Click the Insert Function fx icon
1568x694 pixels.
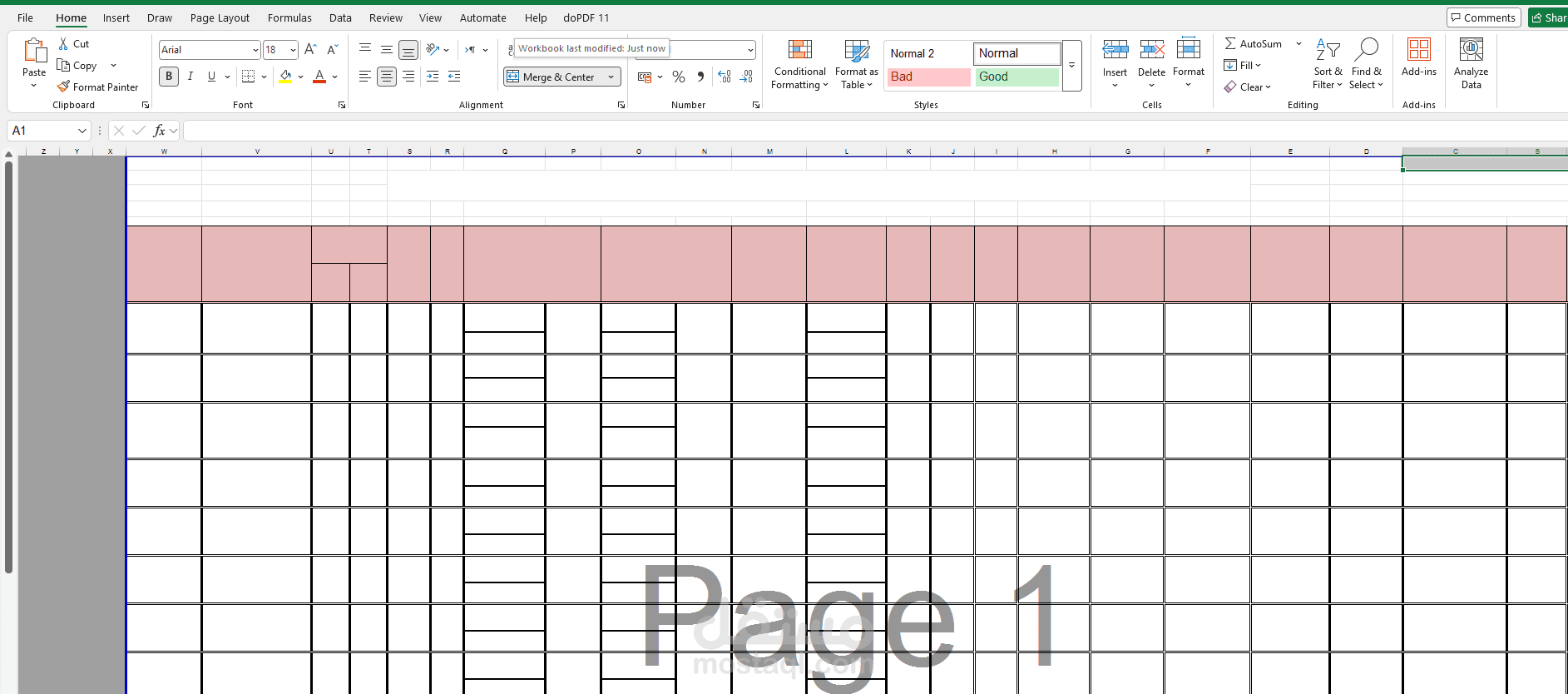pos(160,131)
